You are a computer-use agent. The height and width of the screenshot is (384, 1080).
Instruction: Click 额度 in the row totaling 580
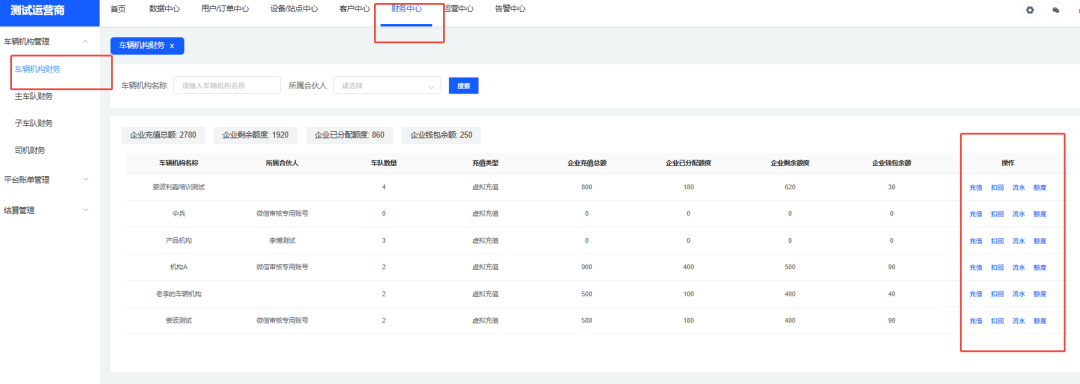[1040, 321]
